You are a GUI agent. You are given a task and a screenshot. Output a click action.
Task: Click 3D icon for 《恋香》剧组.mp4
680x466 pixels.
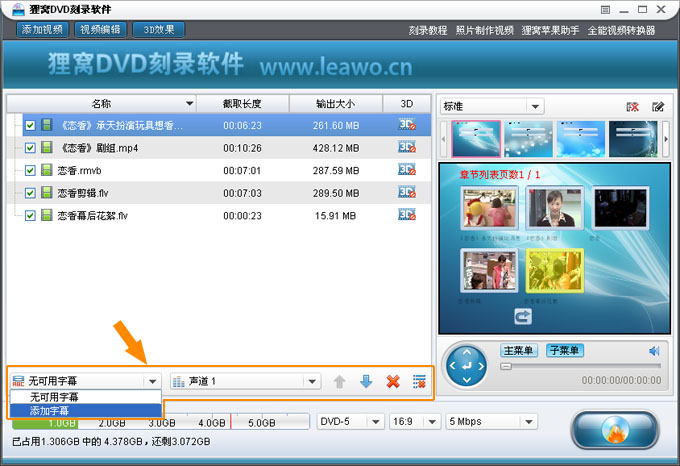(x=407, y=147)
